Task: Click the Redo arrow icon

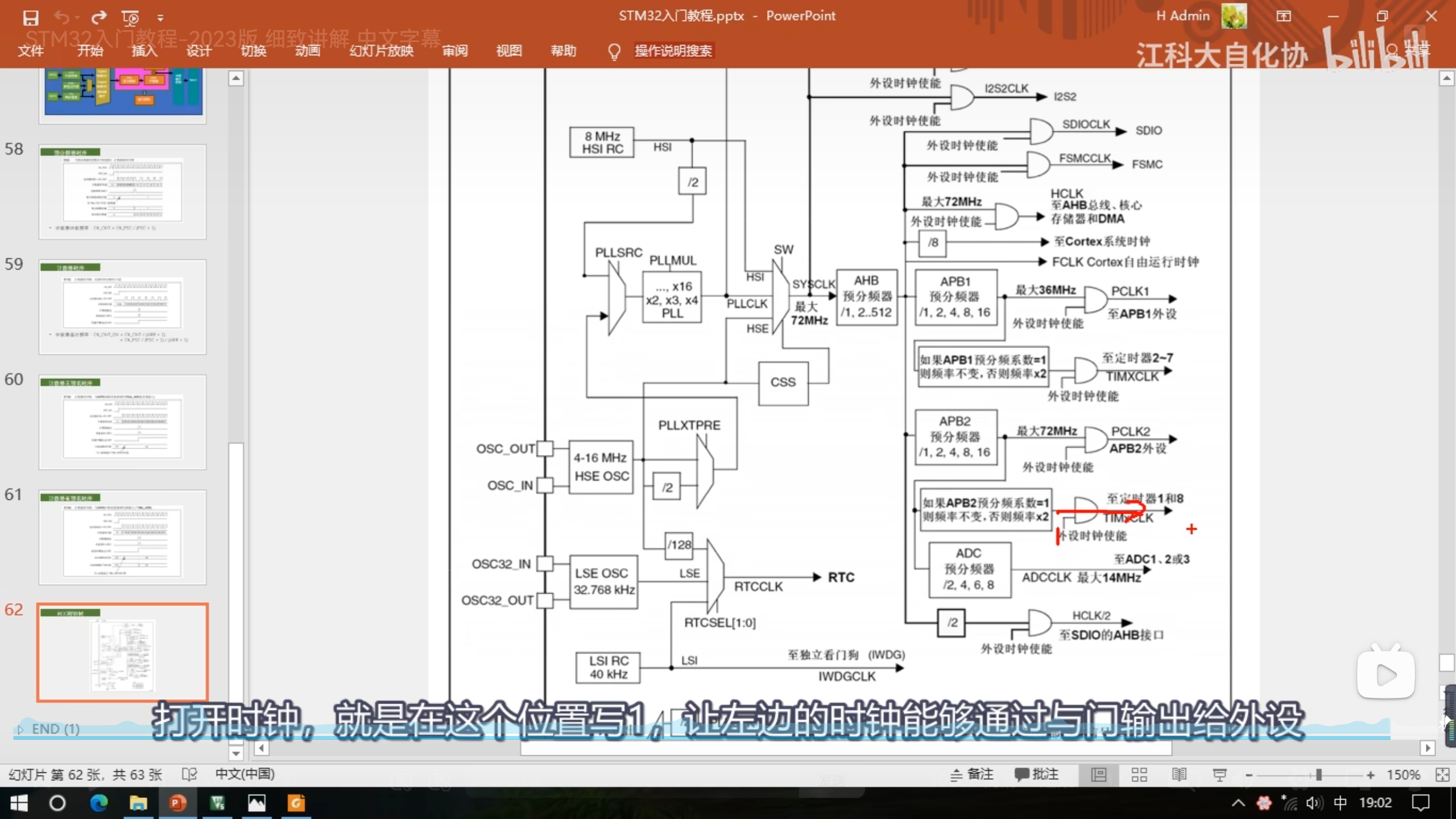Action: click(x=98, y=18)
